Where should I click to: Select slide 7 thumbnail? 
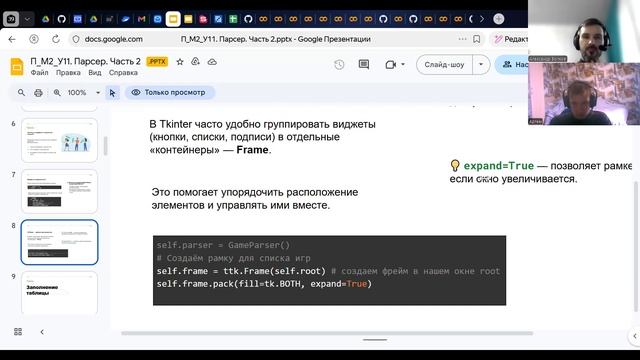coord(60,191)
